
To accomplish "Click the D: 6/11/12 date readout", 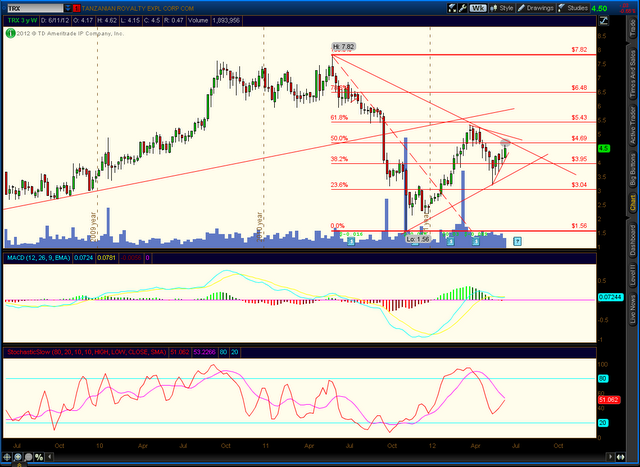I will [x=55, y=20].
